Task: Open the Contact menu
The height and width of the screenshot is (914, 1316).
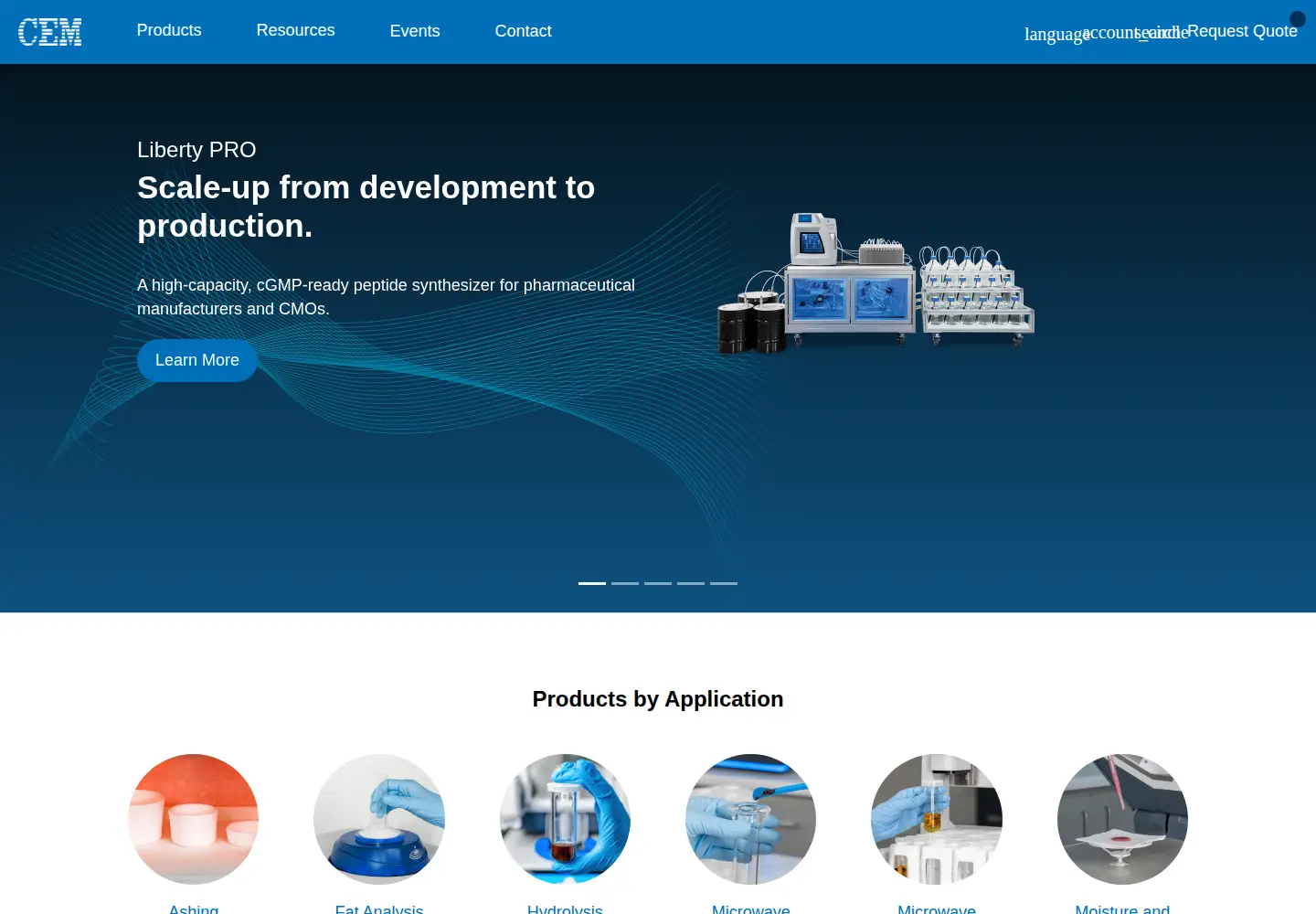Action: click(523, 31)
